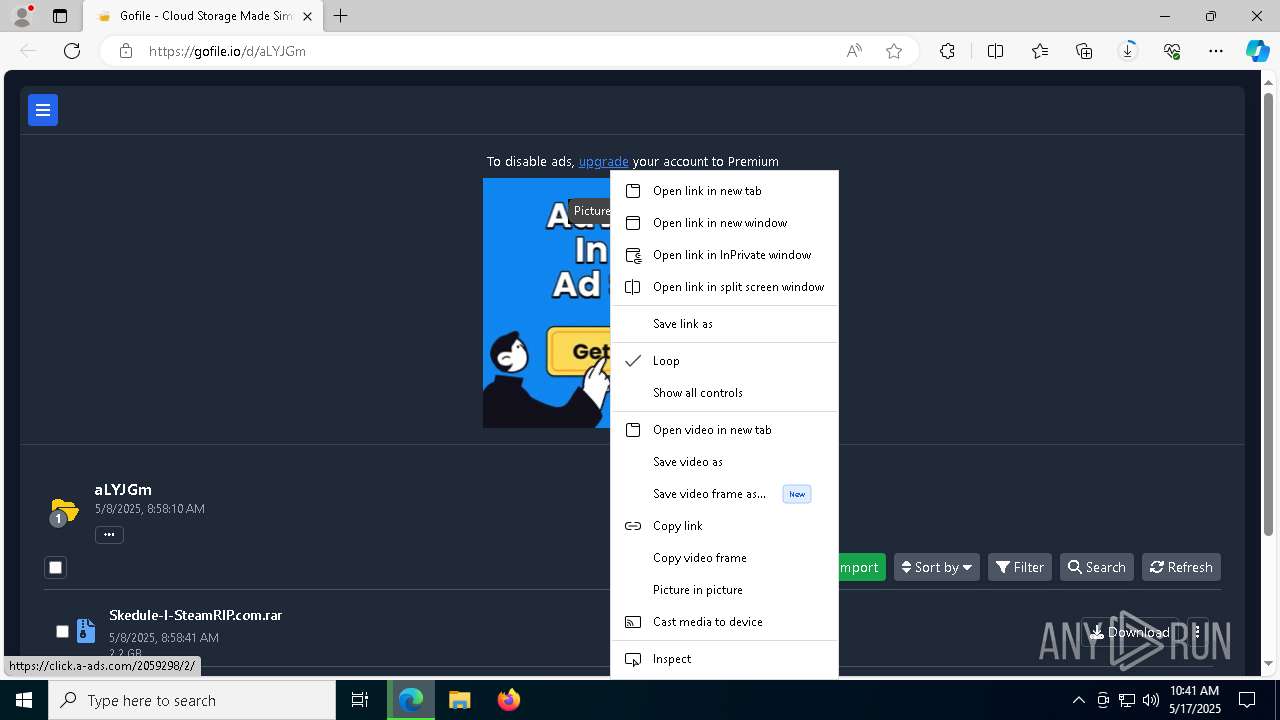Select Copy video frame

click(x=724, y=558)
